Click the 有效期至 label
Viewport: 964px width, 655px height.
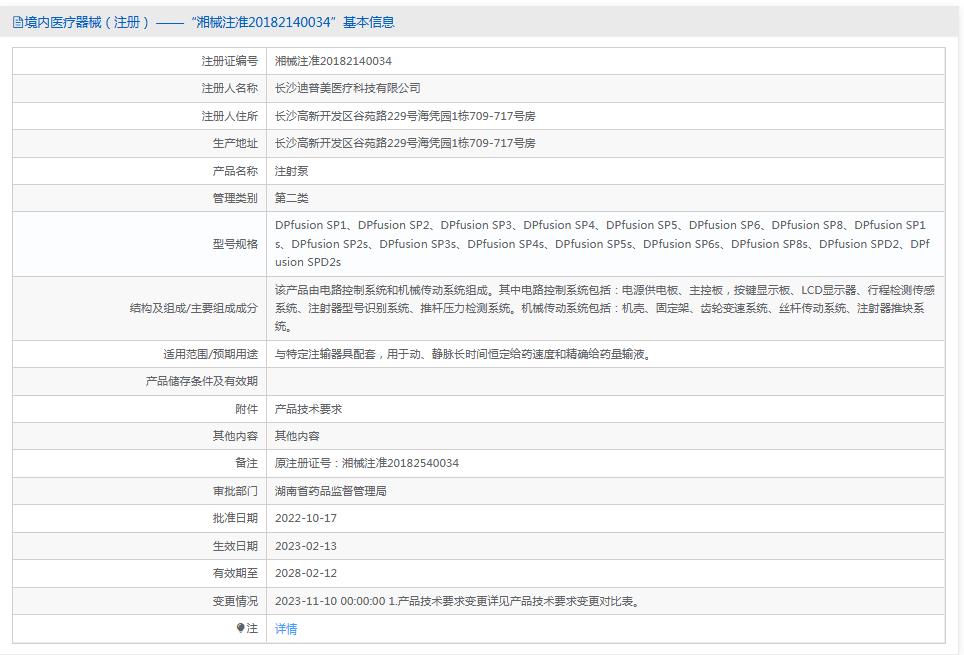click(235, 573)
